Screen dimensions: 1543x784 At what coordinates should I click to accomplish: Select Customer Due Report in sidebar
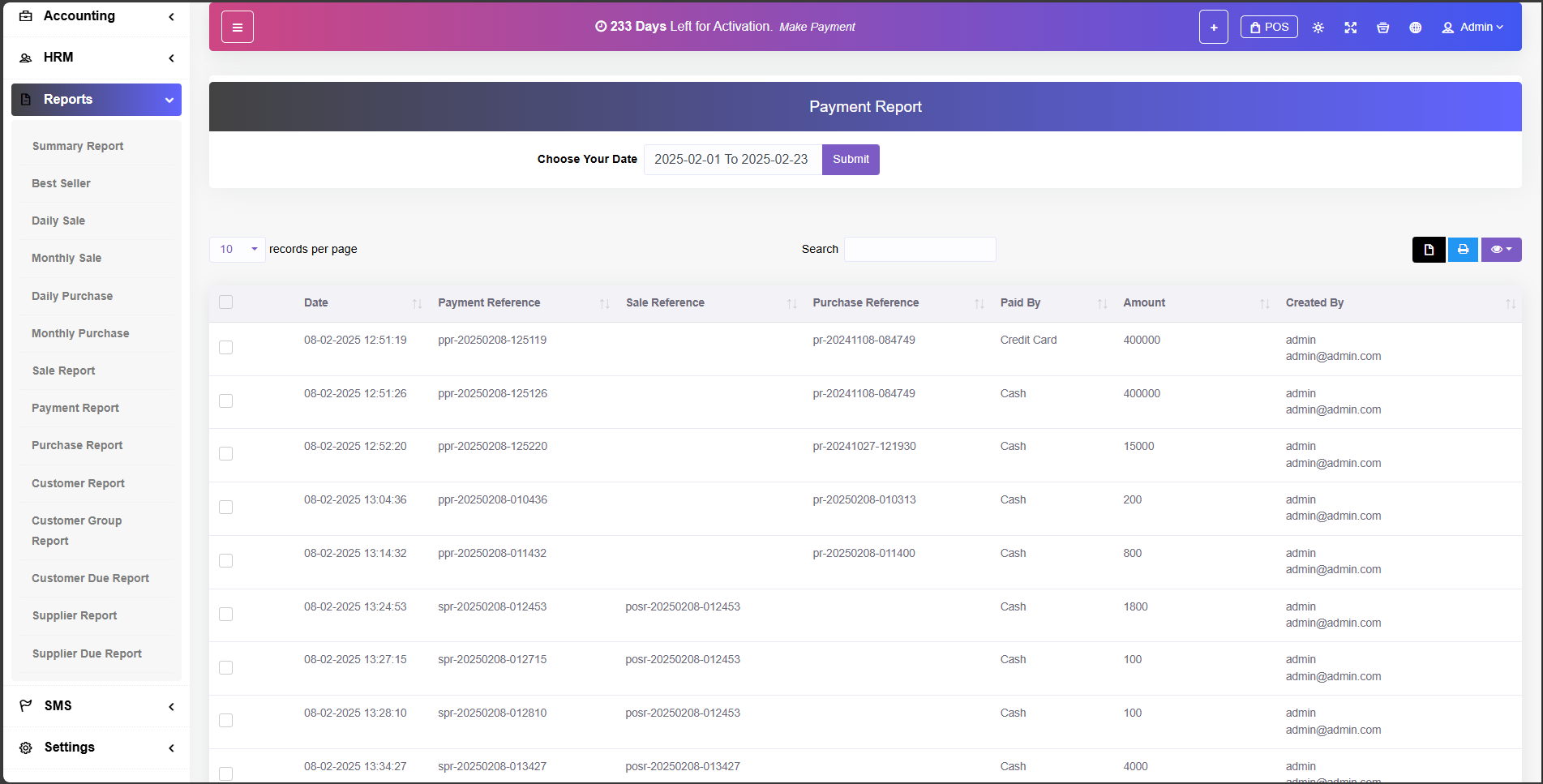click(x=90, y=579)
